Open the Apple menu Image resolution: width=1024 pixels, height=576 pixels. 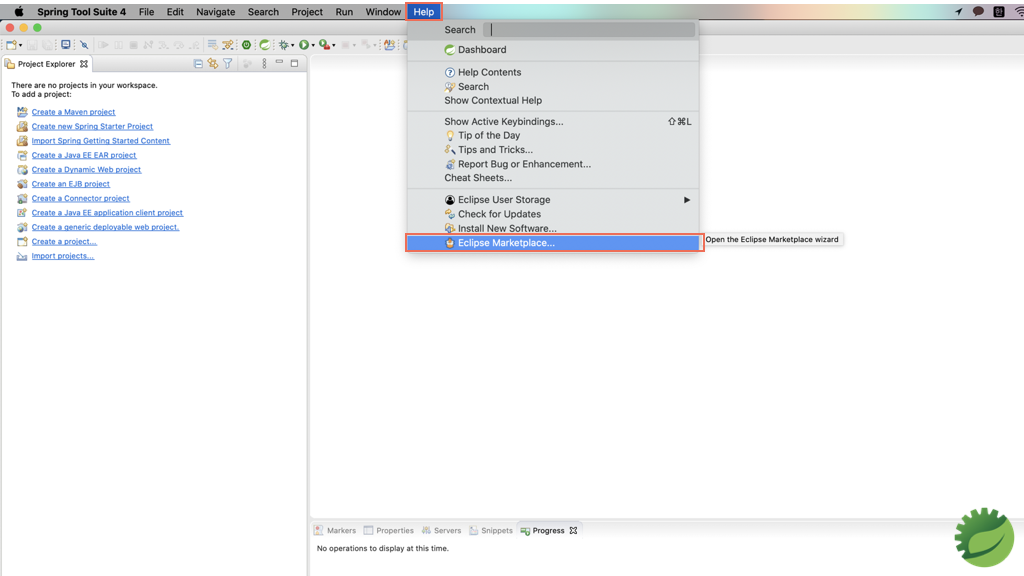pyautogui.click(x=19, y=11)
